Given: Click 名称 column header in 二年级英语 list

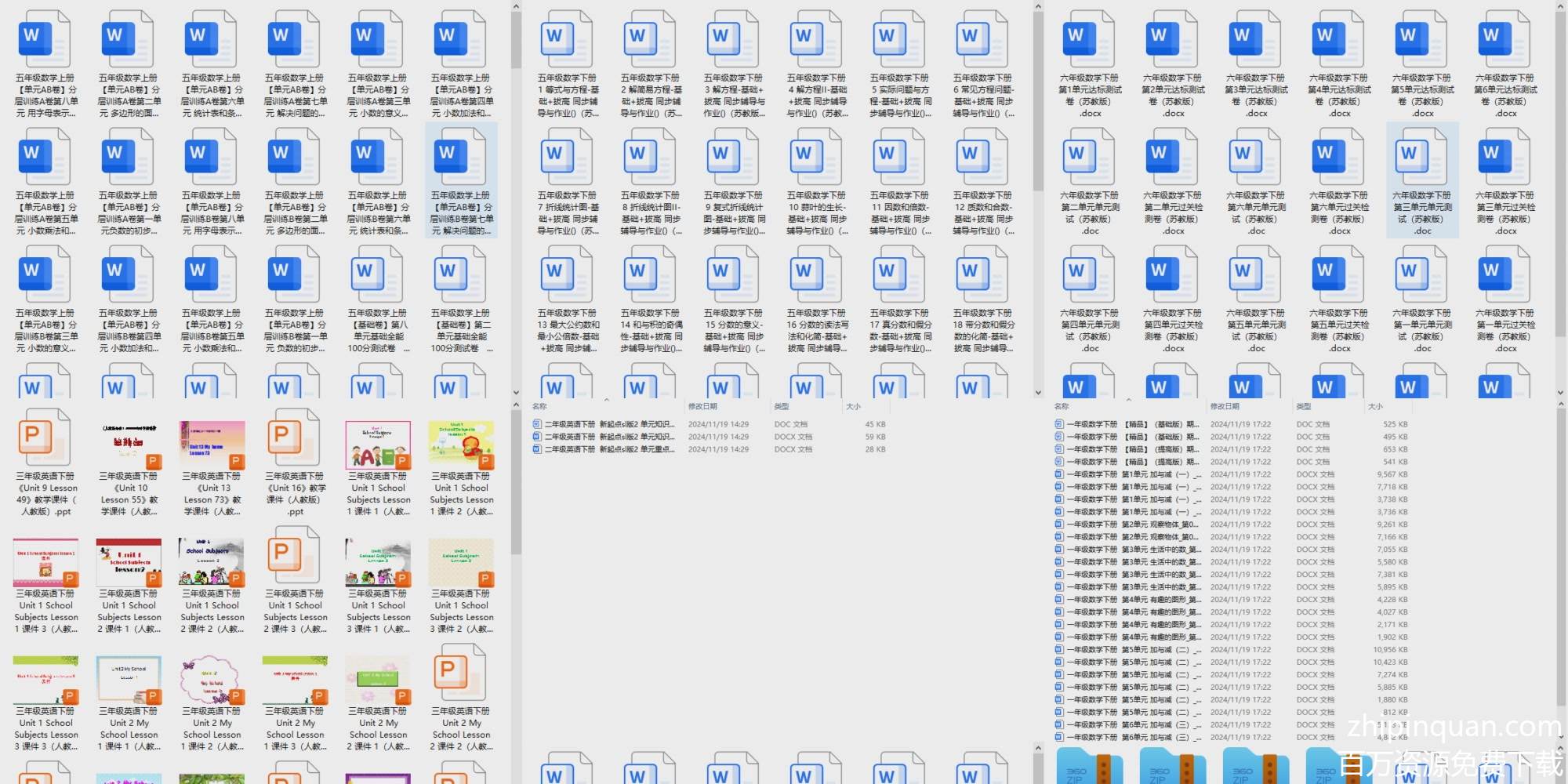Looking at the screenshot, I should [539, 406].
